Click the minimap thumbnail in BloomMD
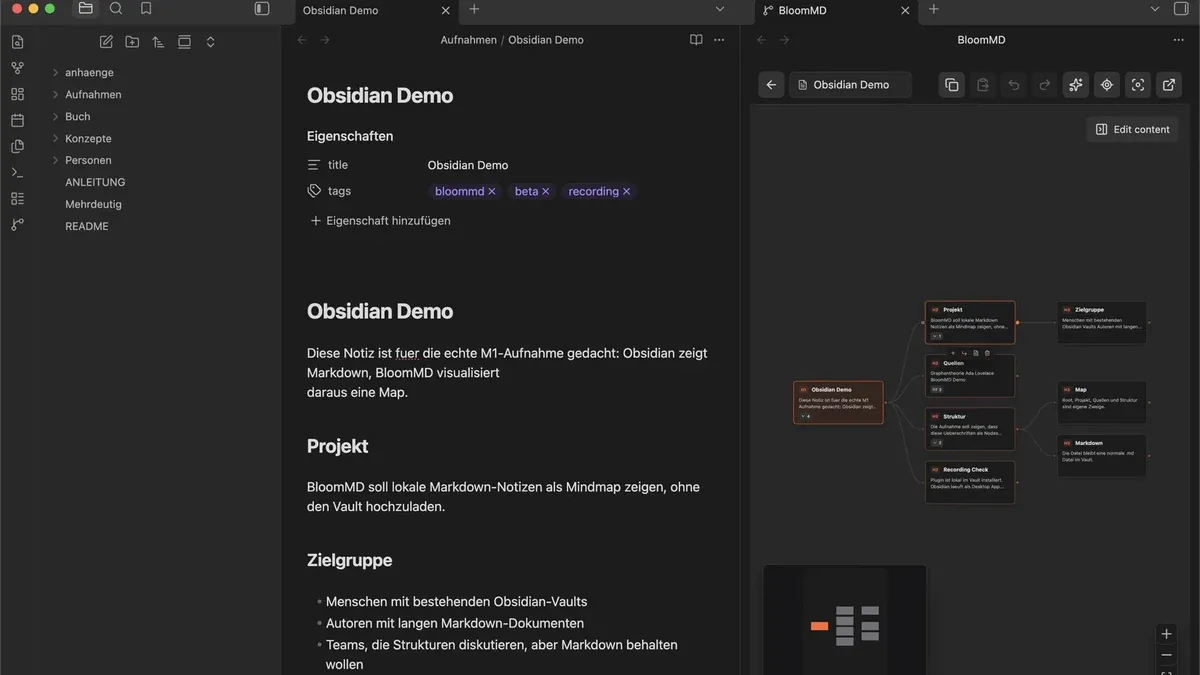 845,620
